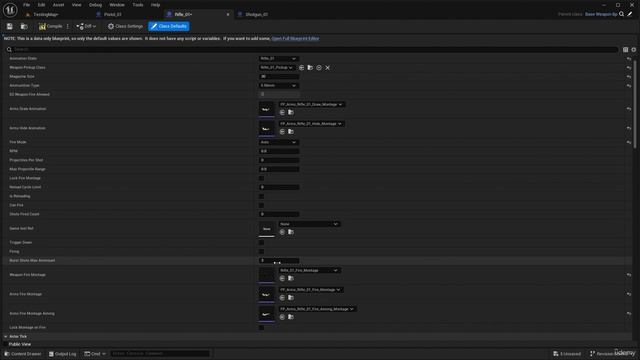
Task: Open Class Settings
Action: [x=125, y=26]
